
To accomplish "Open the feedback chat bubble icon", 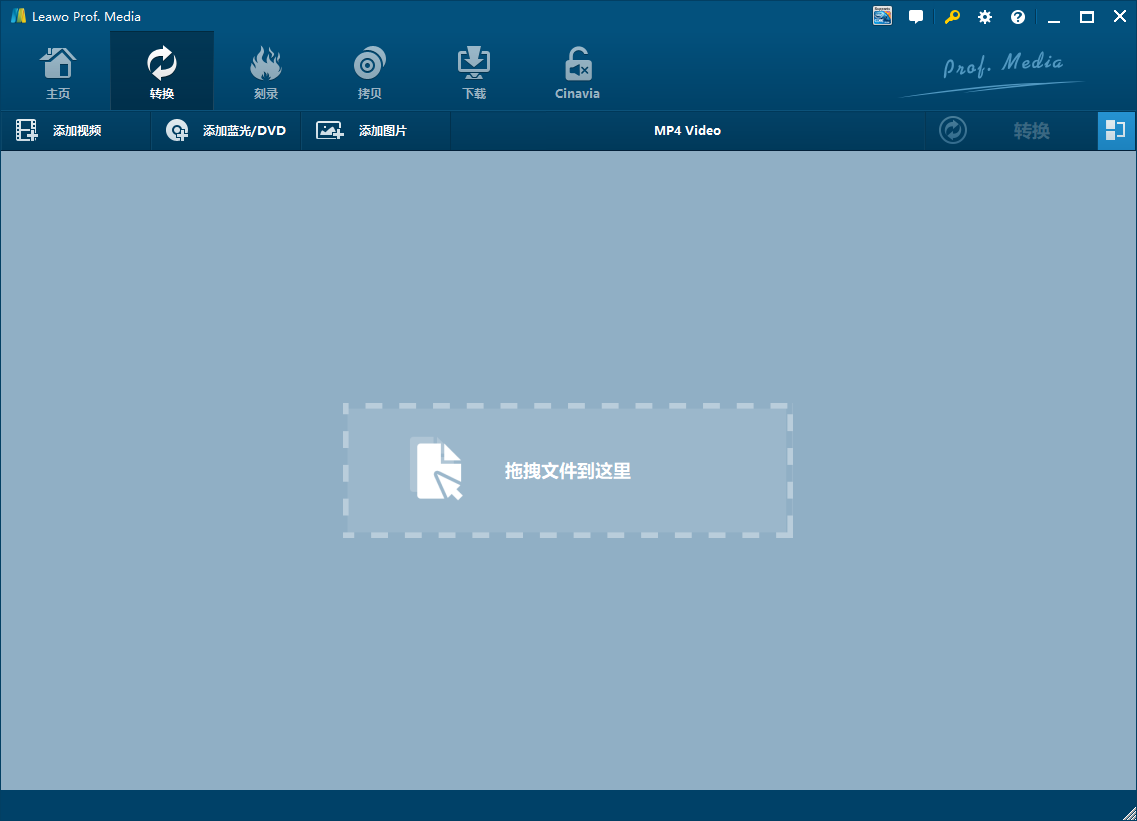I will 916,17.
